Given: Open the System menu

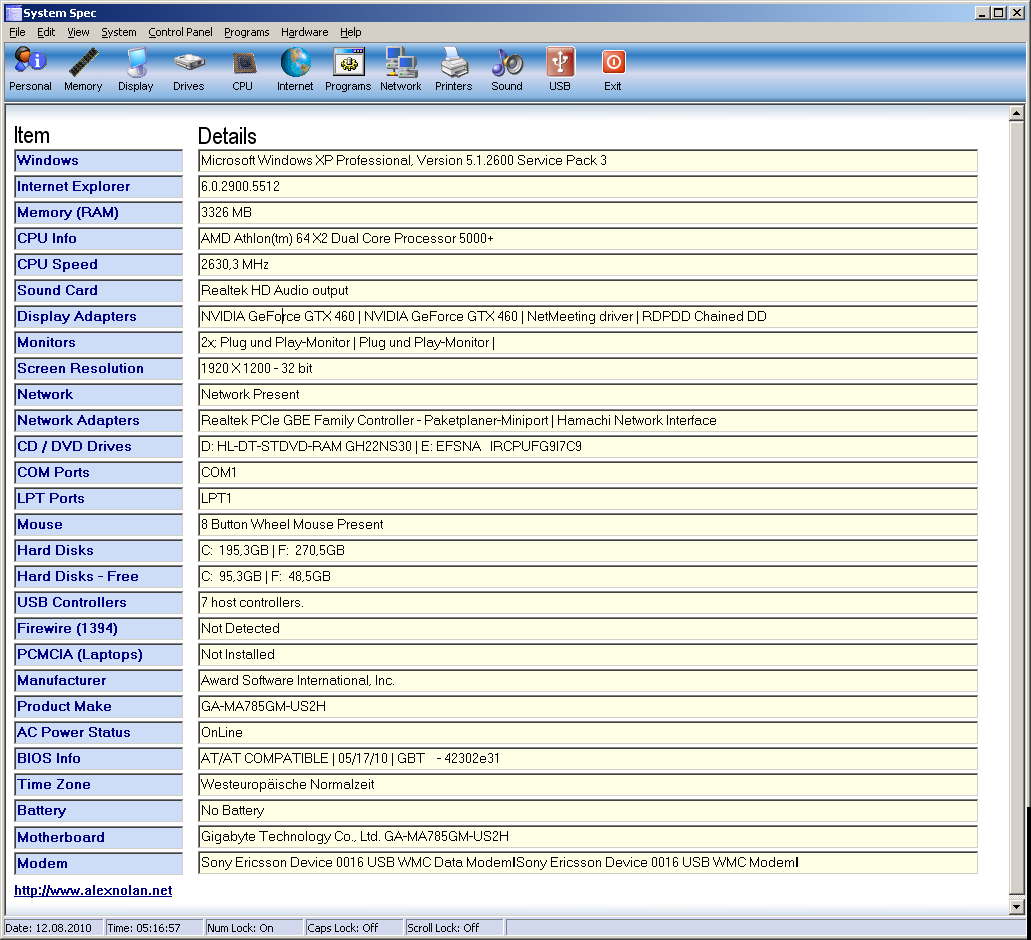Looking at the screenshot, I should point(119,32).
